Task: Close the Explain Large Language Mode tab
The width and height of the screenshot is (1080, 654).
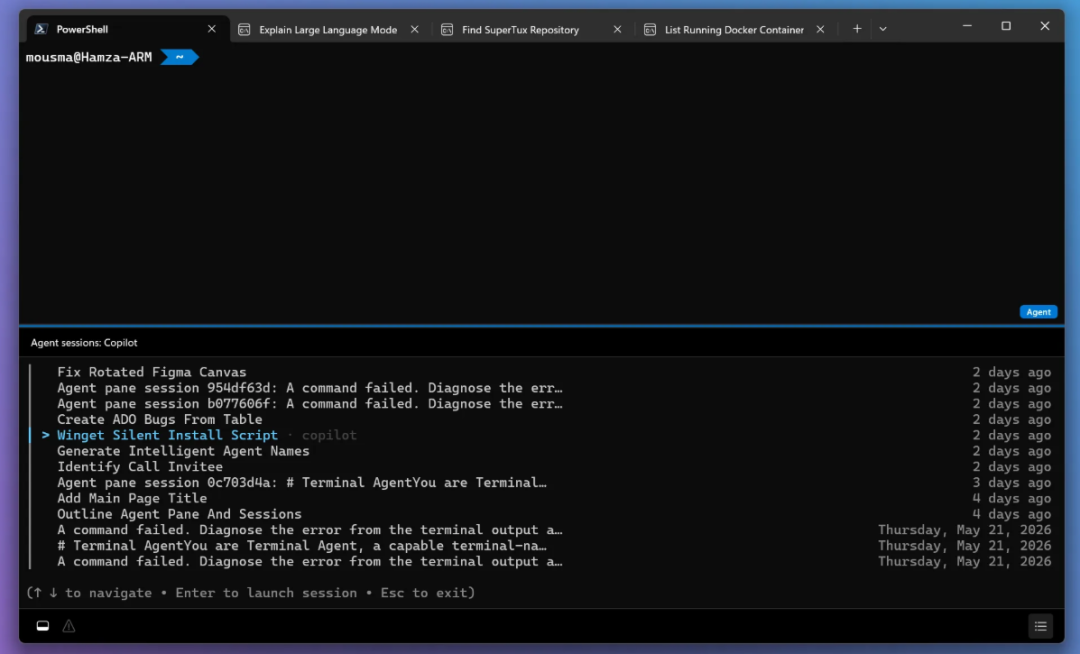Action: [x=415, y=30]
